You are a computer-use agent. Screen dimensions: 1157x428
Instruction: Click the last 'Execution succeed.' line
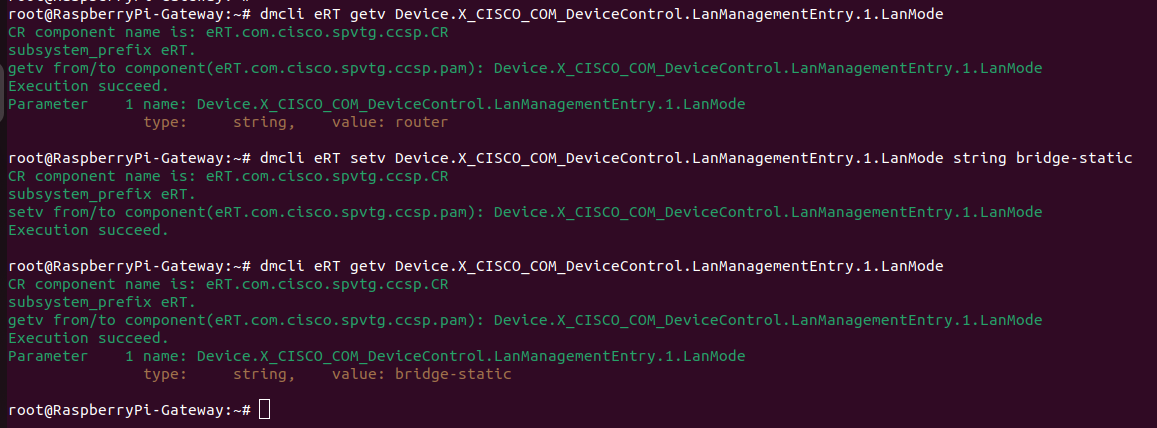pyautogui.click(x=88, y=338)
